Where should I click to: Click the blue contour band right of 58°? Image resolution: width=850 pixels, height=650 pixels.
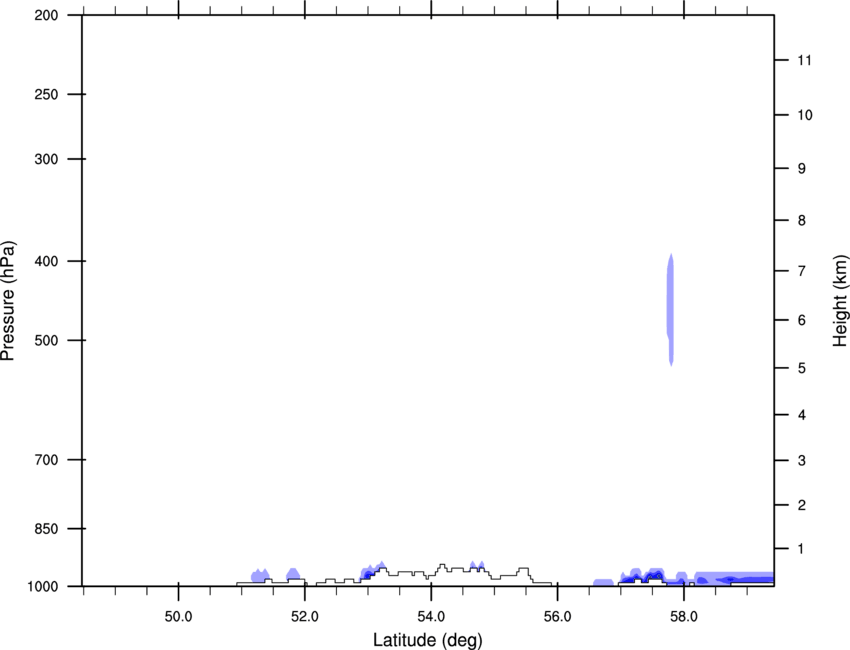tap(734, 578)
